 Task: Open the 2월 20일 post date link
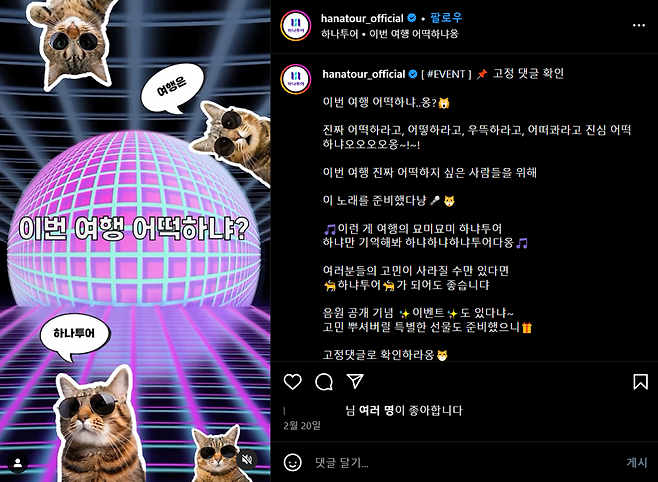coord(302,426)
